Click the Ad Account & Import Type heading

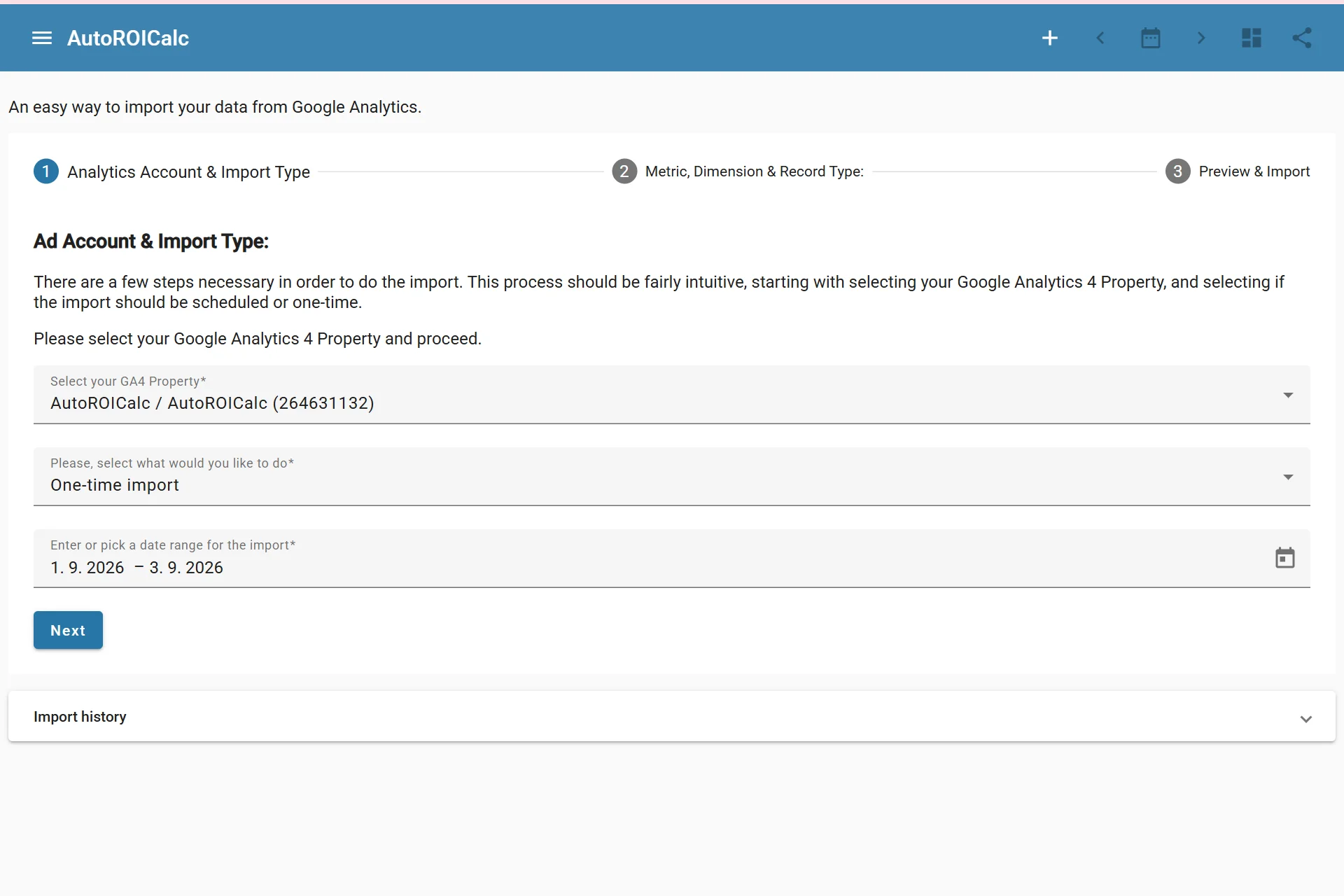151,241
